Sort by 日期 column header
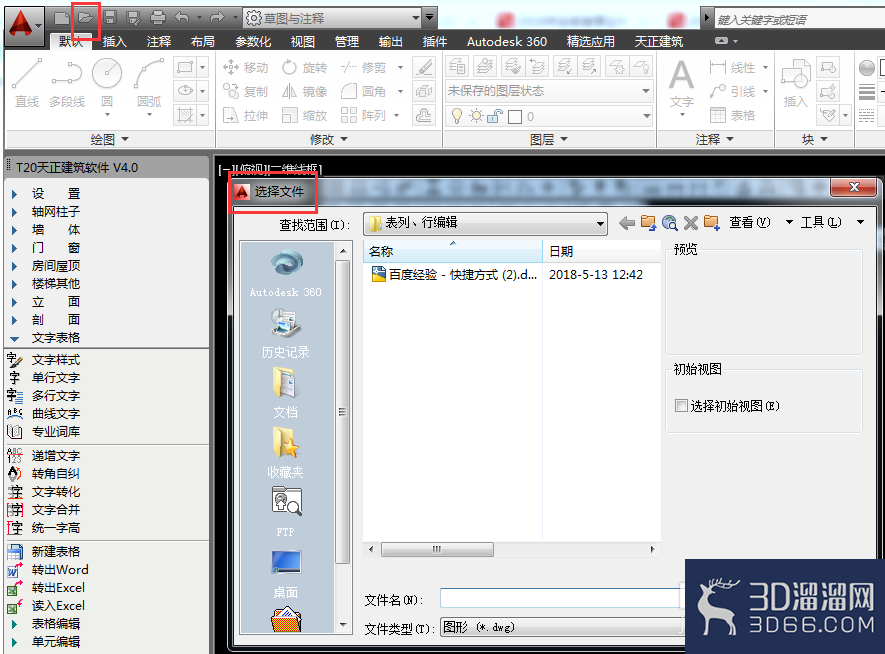 pos(602,251)
